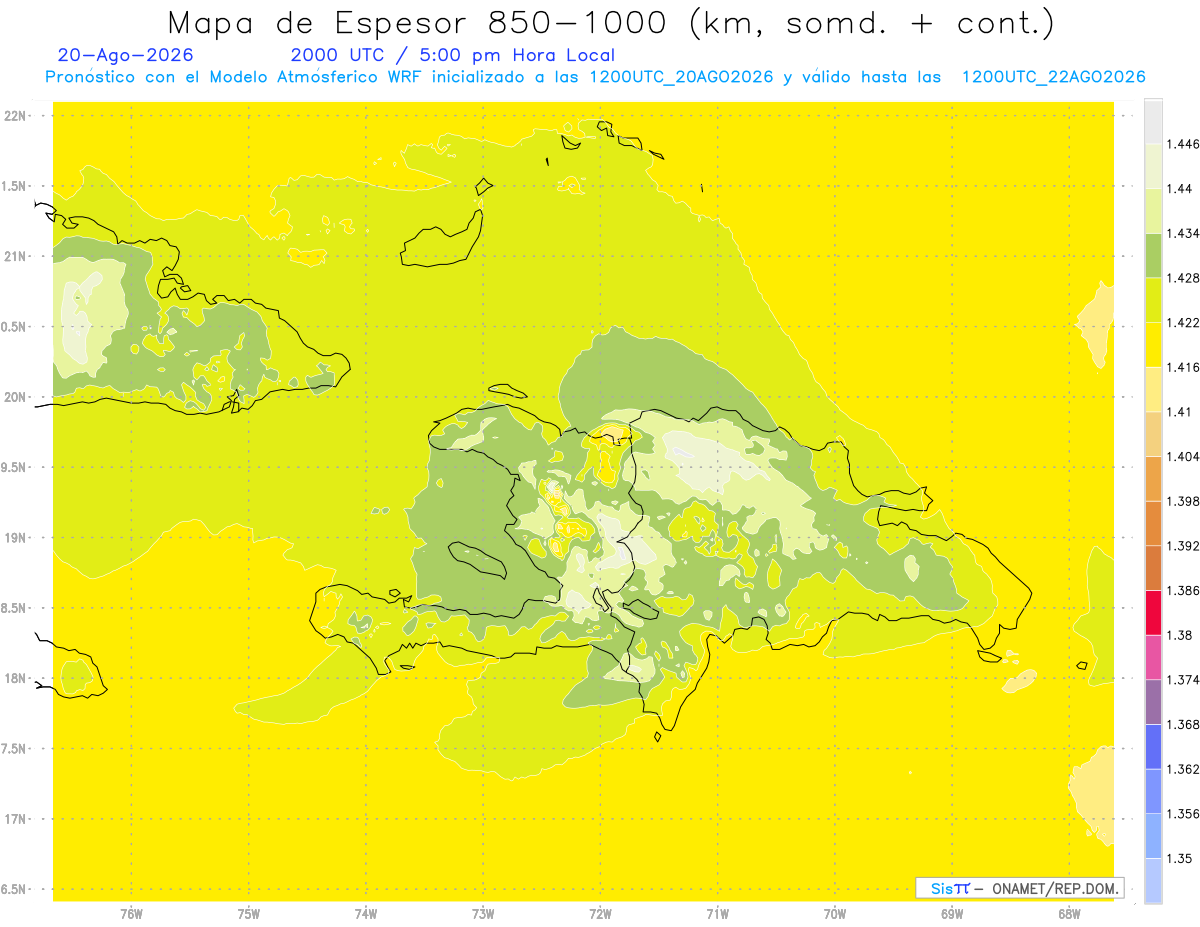Click the 73W longitude axis label
This screenshot has width=1200, height=927.
coord(483,913)
